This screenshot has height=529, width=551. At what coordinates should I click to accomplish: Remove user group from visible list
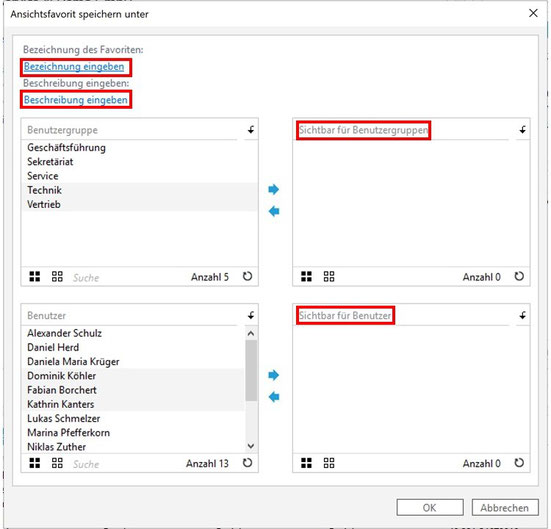pyautogui.click(x=273, y=211)
